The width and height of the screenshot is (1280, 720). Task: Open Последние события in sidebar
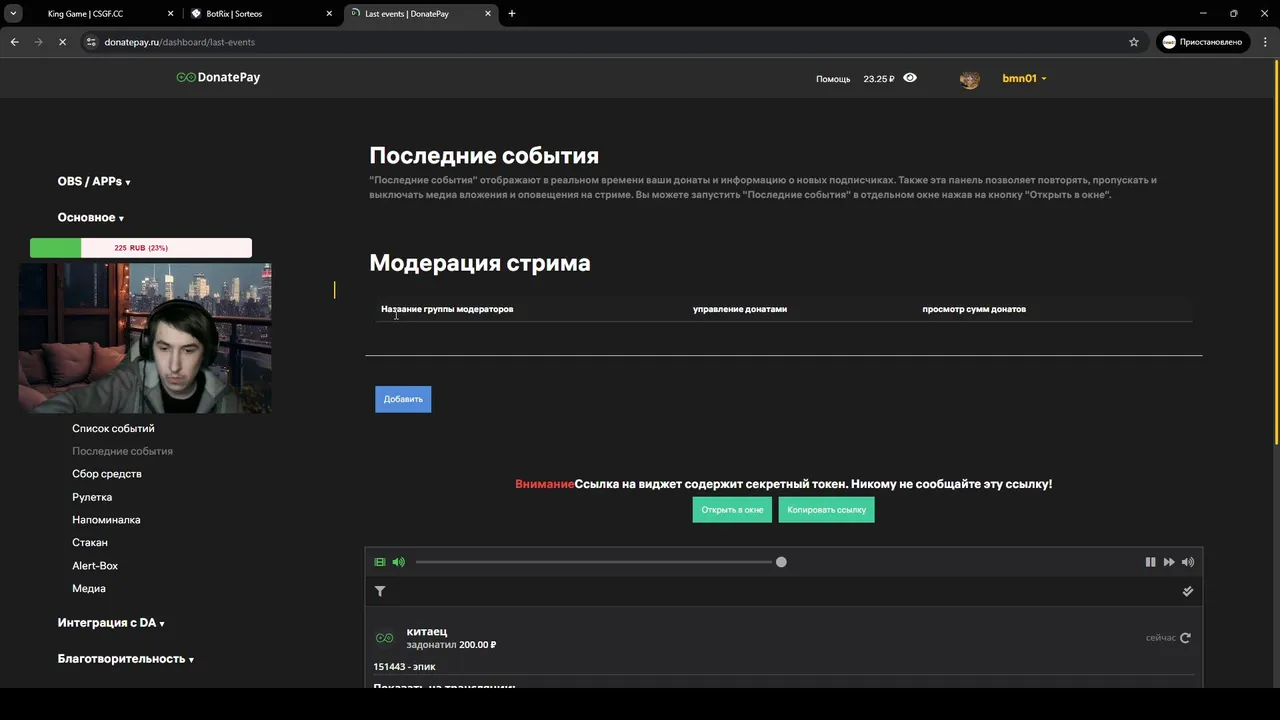click(x=122, y=452)
